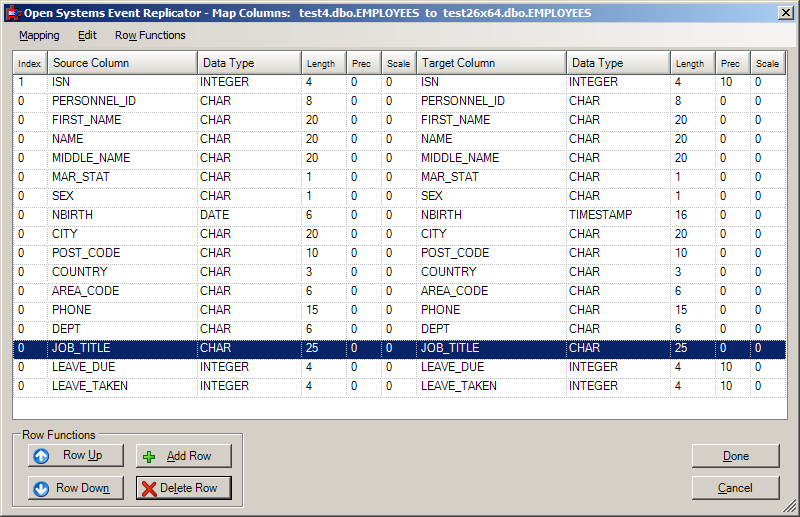The height and width of the screenshot is (517, 800).
Task: Click the blue up-arrow icon on Row Up
Action: (41, 456)
